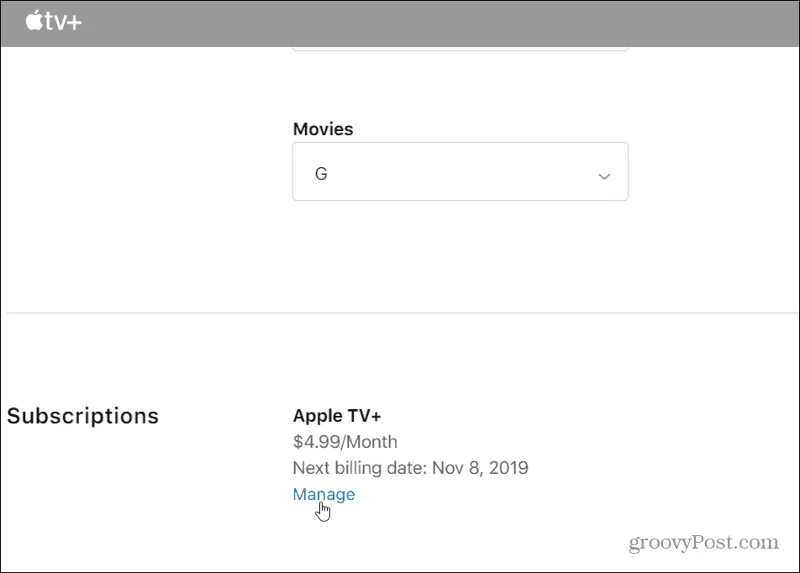Click the Apple TV+ logo in header
The height and width of the screenshot is (573, 800).
54,21
